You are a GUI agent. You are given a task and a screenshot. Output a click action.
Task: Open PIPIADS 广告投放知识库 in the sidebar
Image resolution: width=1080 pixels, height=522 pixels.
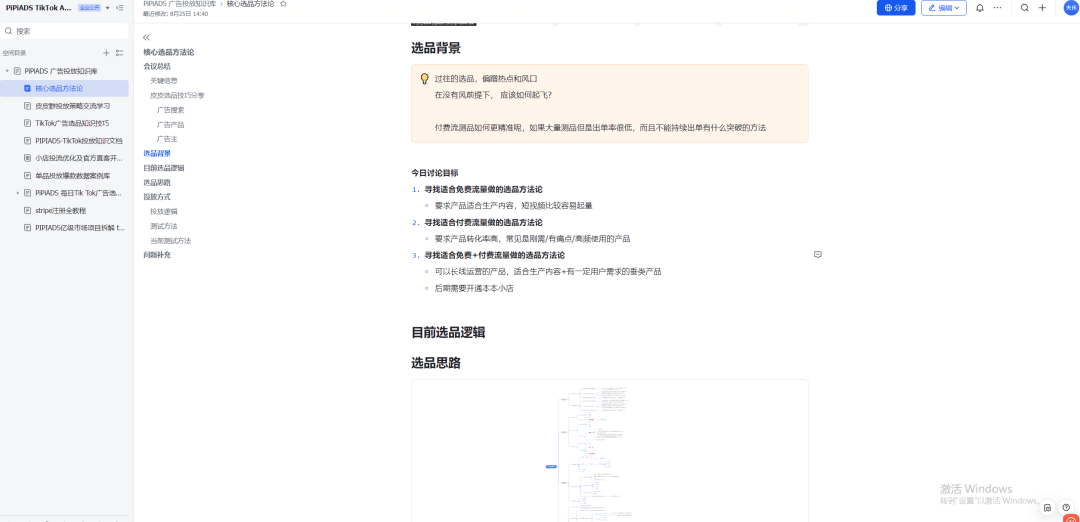(x=61, y=71)
